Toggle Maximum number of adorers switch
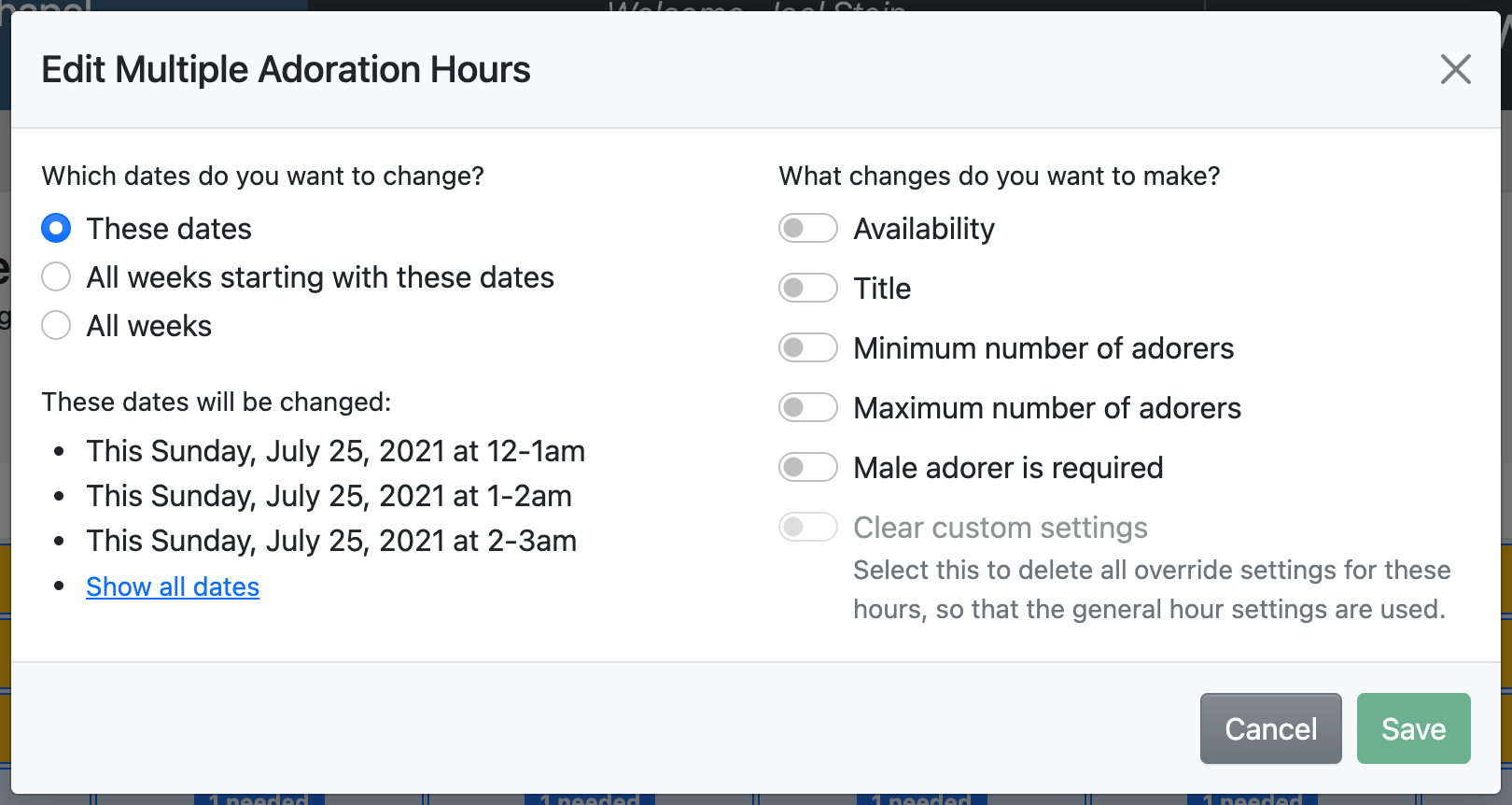This screenshot has width=1512, height=805. click(808, 408)
